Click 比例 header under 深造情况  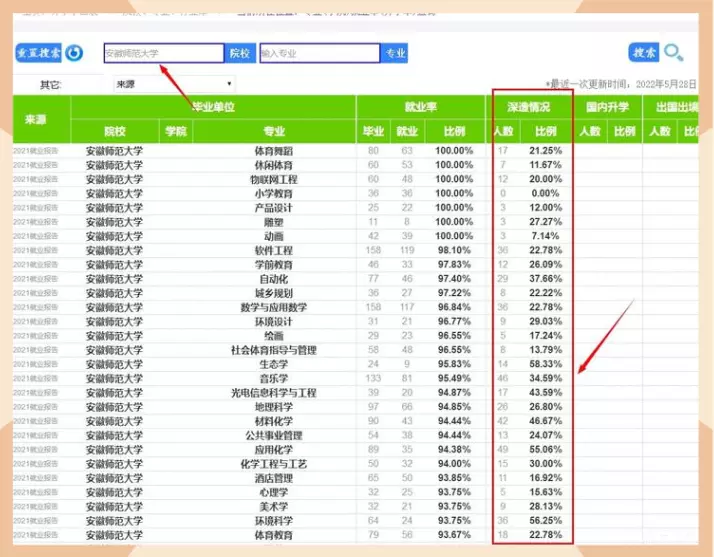coord(546,132)
